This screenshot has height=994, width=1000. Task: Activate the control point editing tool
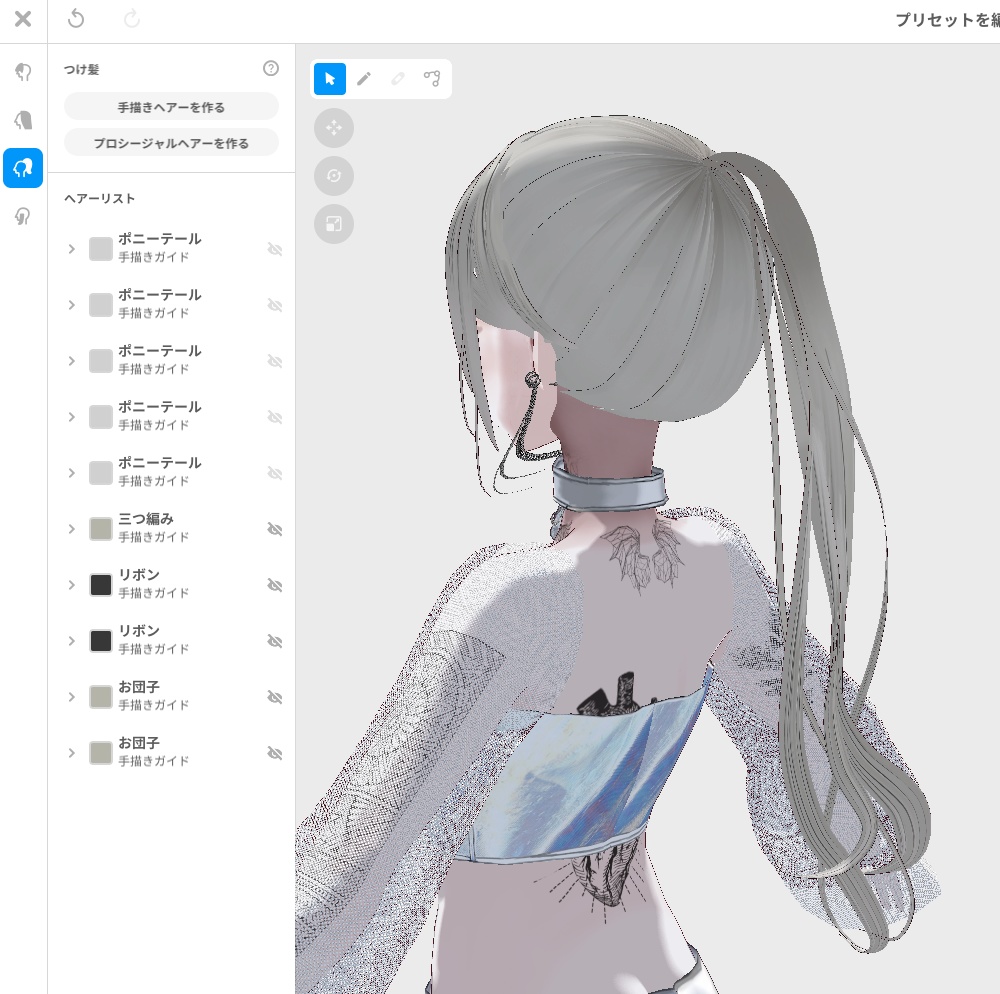[x=433, y=79]
